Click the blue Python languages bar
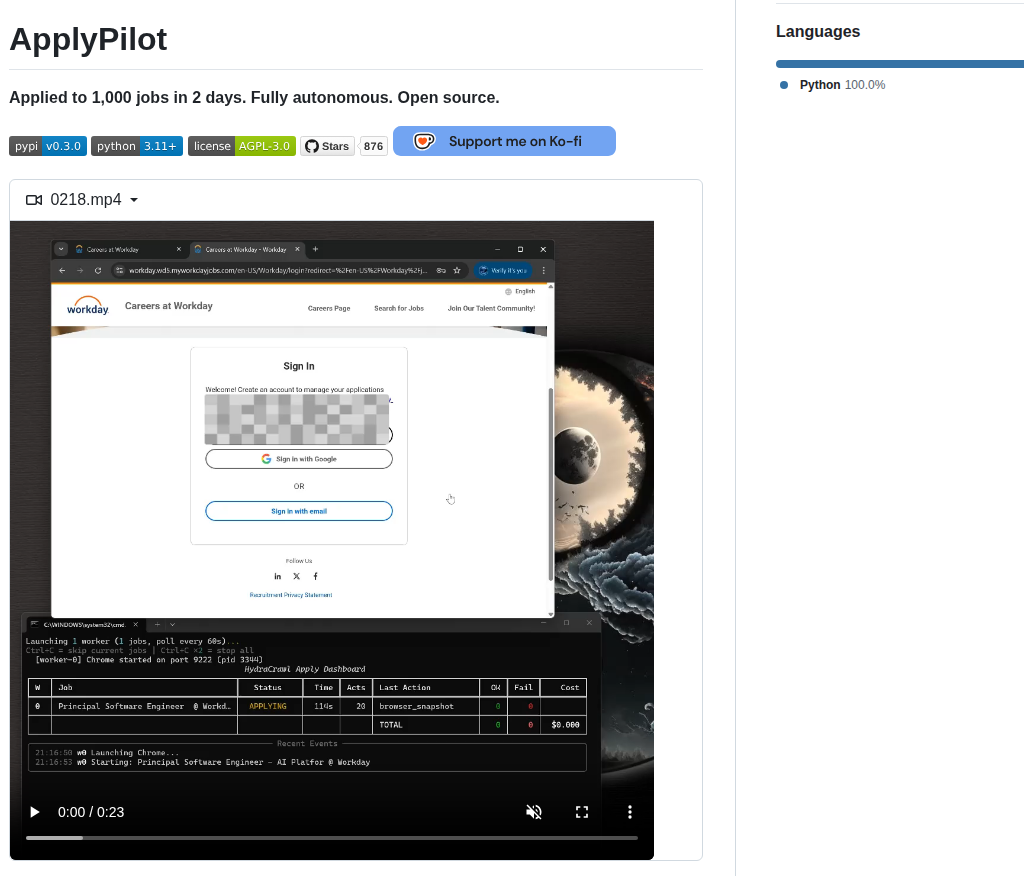The width and height of the screenshot is (1024, 876). (x=900, y=64)
